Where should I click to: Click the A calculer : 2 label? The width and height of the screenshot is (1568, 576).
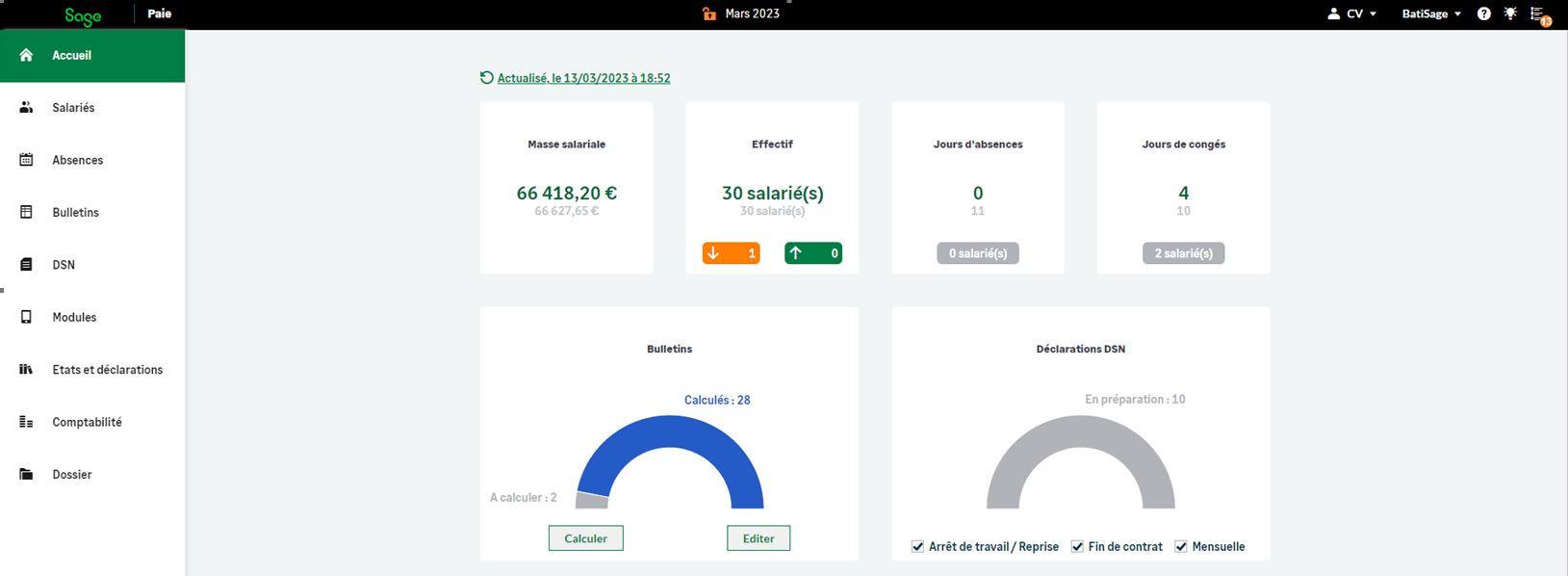point(524,498)
